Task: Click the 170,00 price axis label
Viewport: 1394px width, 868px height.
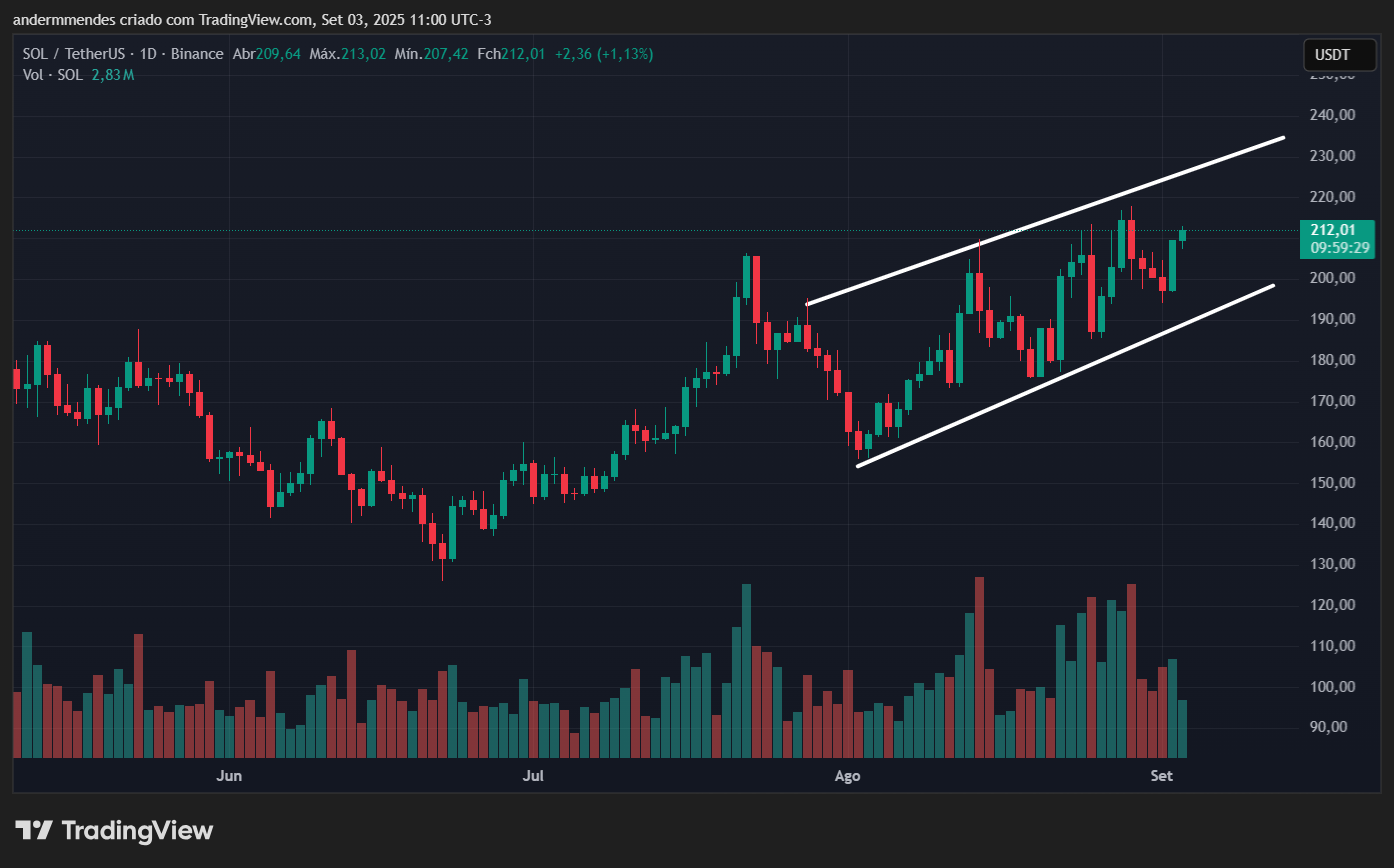Action: tap(1333, 401)
